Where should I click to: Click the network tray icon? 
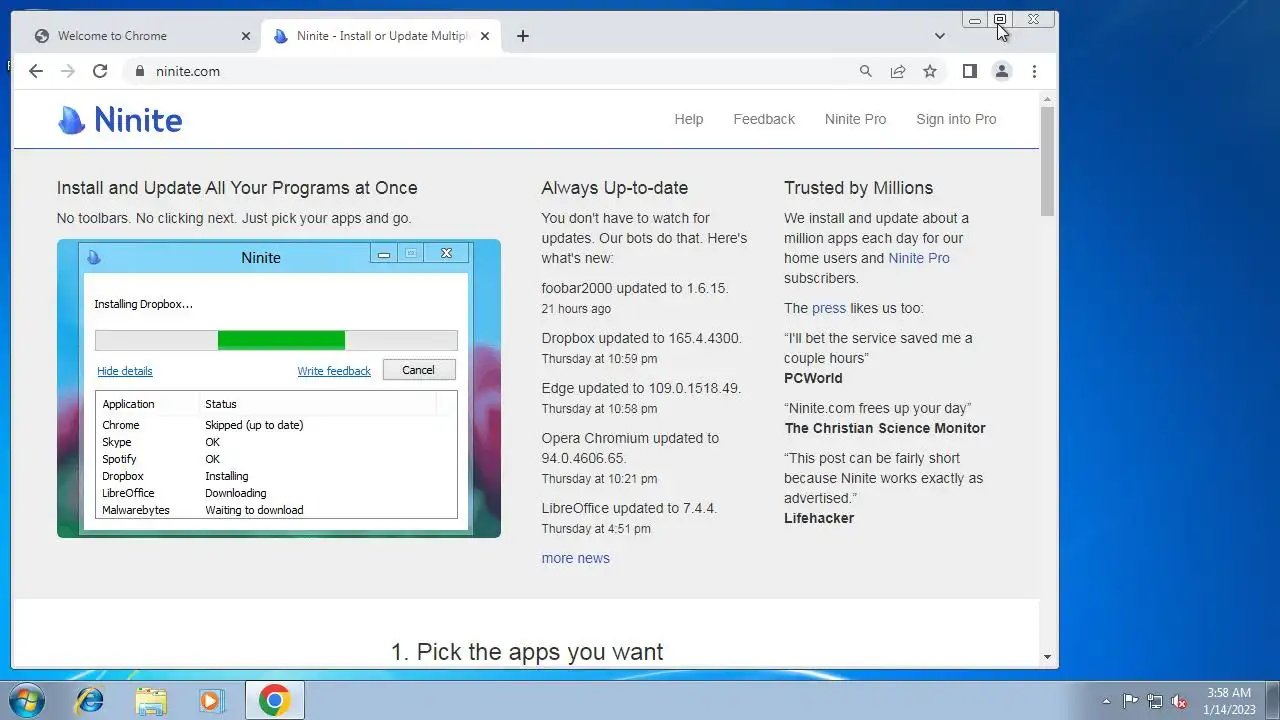(x=1155, y=701)
